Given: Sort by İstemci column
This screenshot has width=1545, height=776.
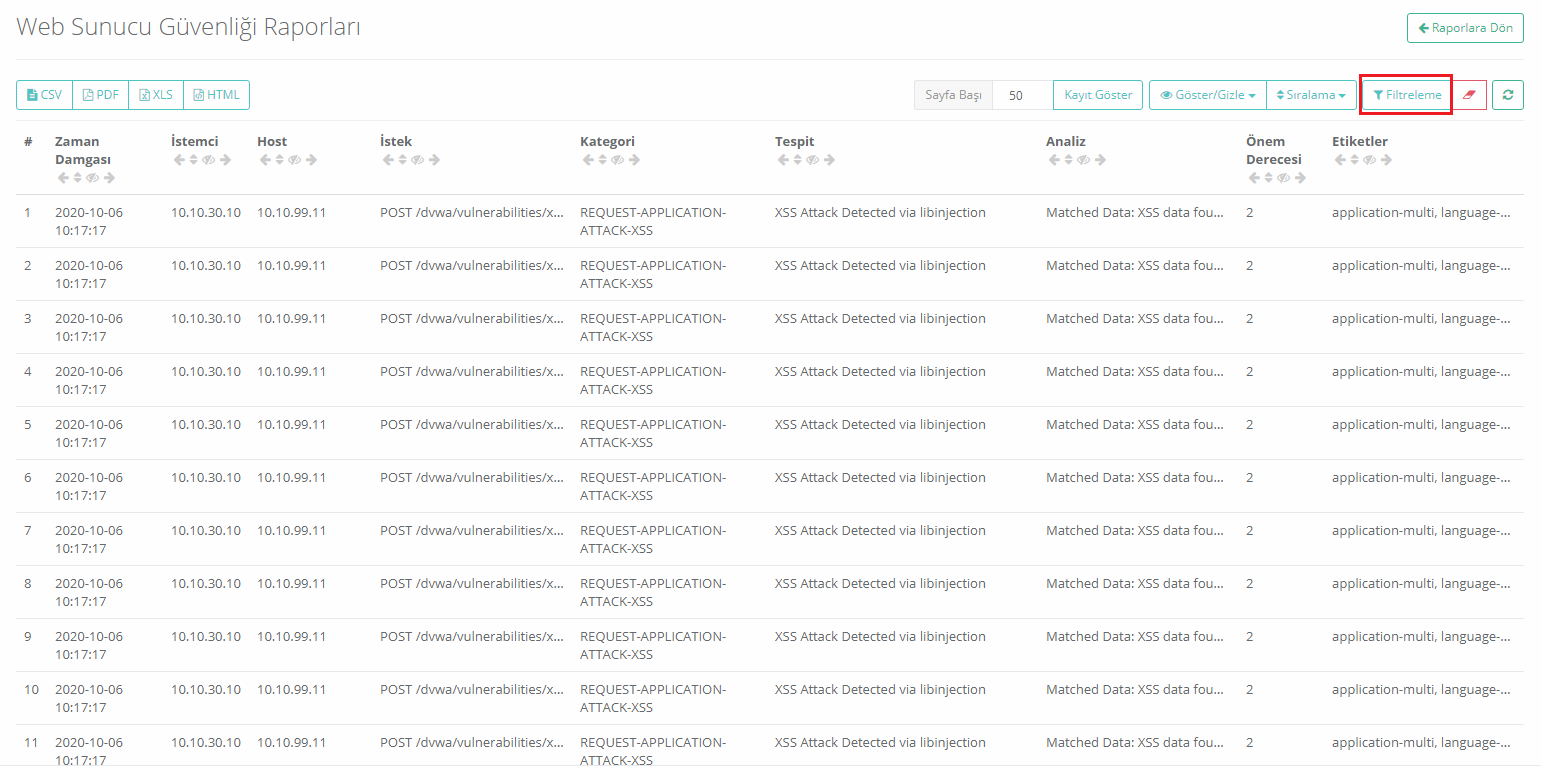Looking at the screenshot, I should (x=193, y=160).
